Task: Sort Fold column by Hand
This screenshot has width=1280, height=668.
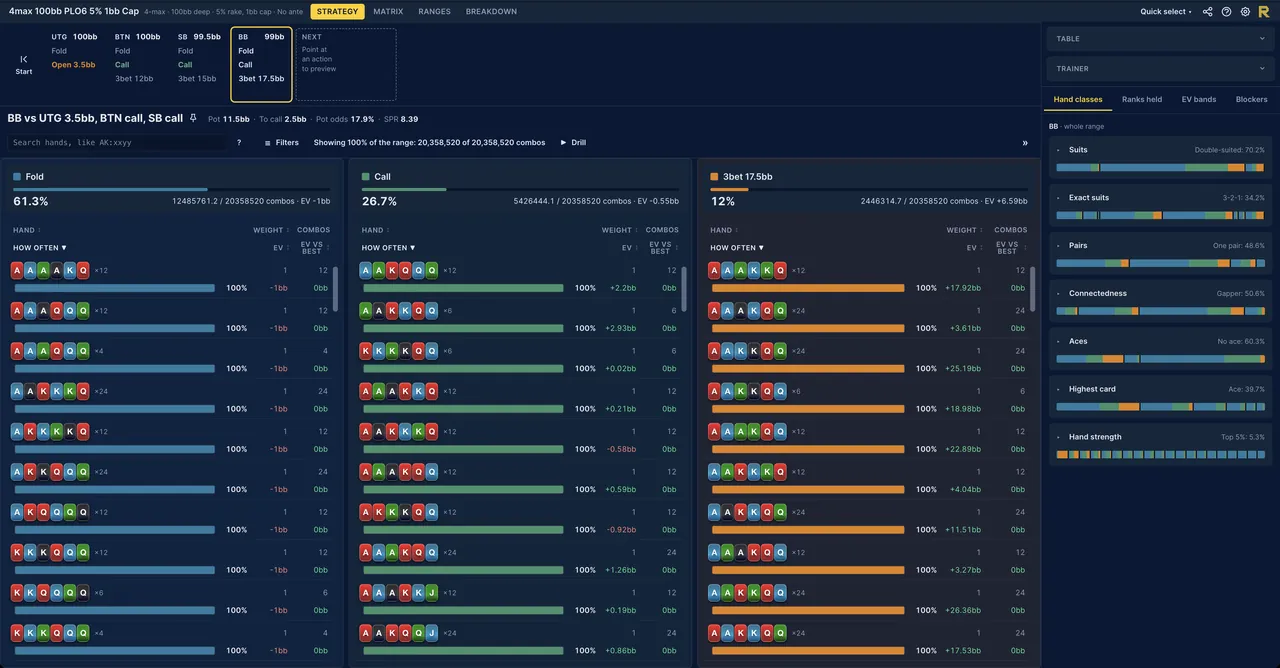Action: point(25,230)
